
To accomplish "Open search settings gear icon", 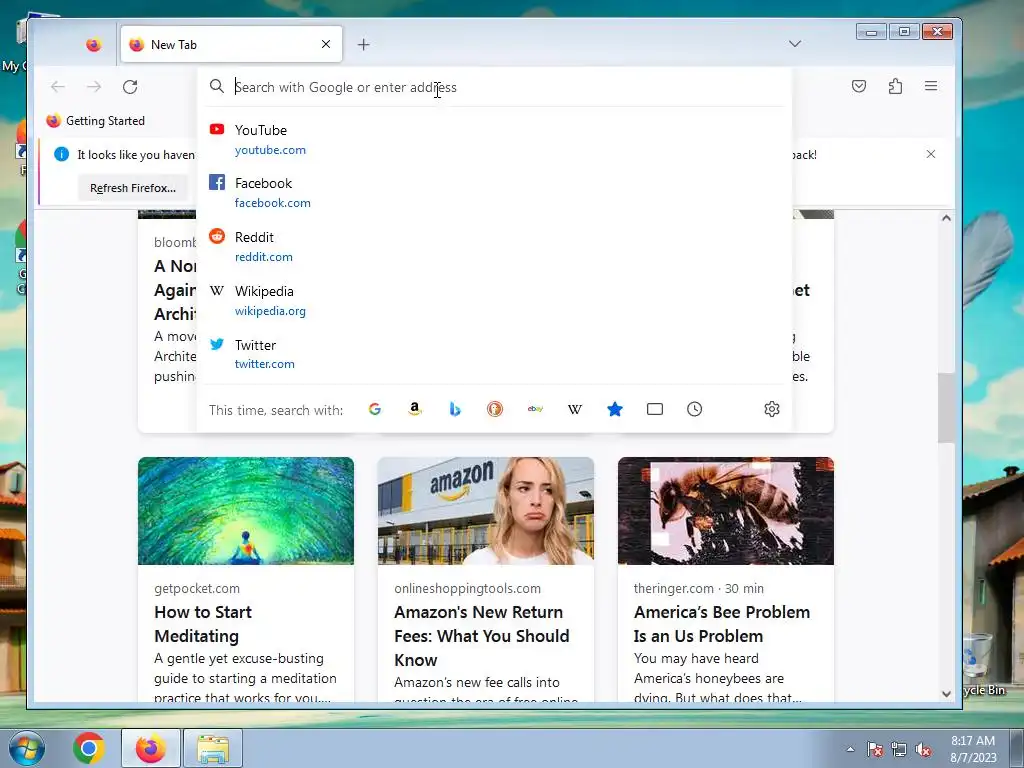I will [772, 409].
